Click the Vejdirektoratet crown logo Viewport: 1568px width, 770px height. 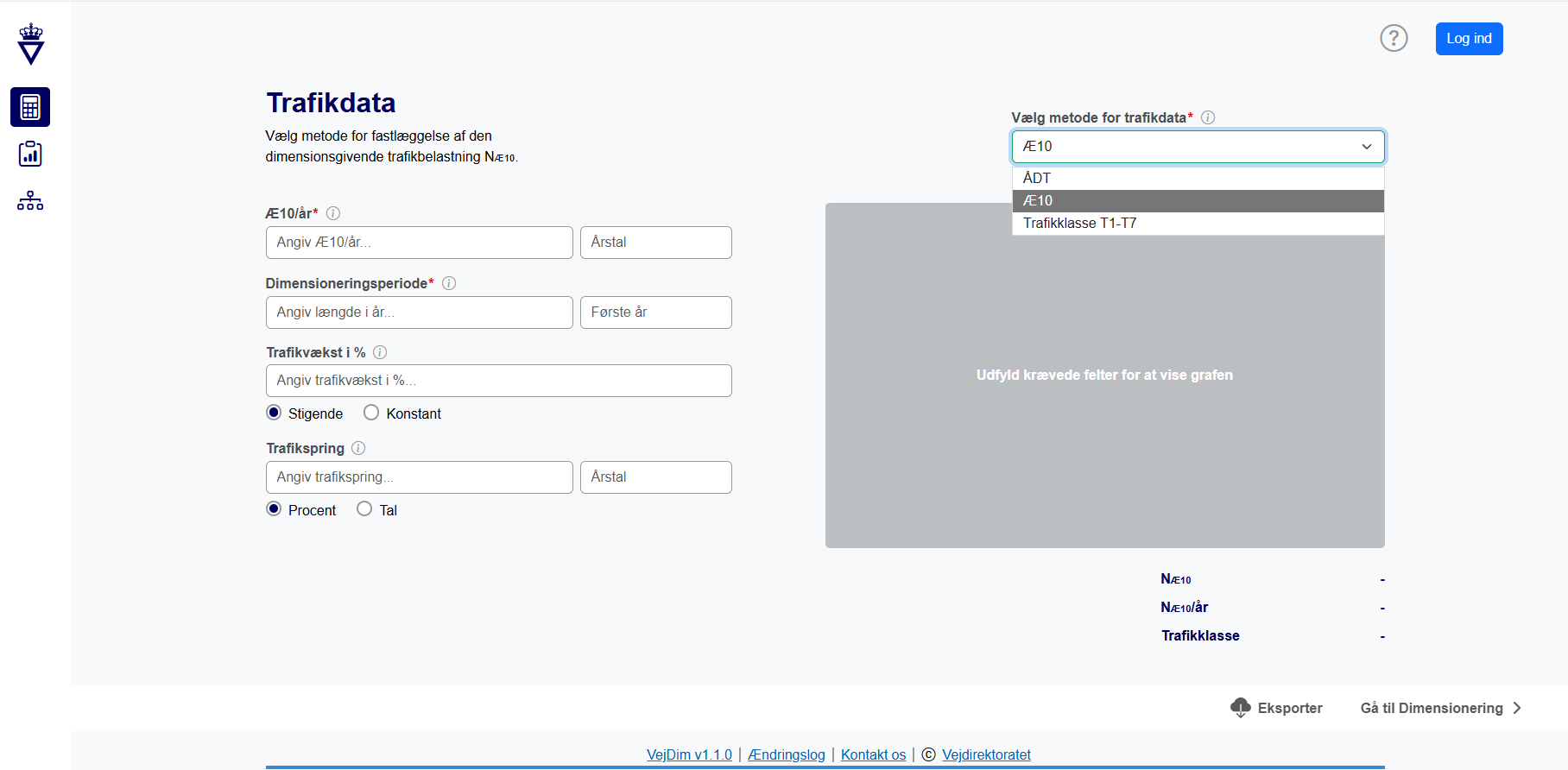coord(31,44)
